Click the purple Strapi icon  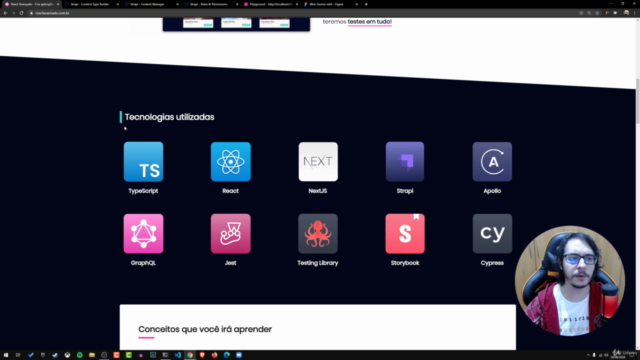coord(405,162)
